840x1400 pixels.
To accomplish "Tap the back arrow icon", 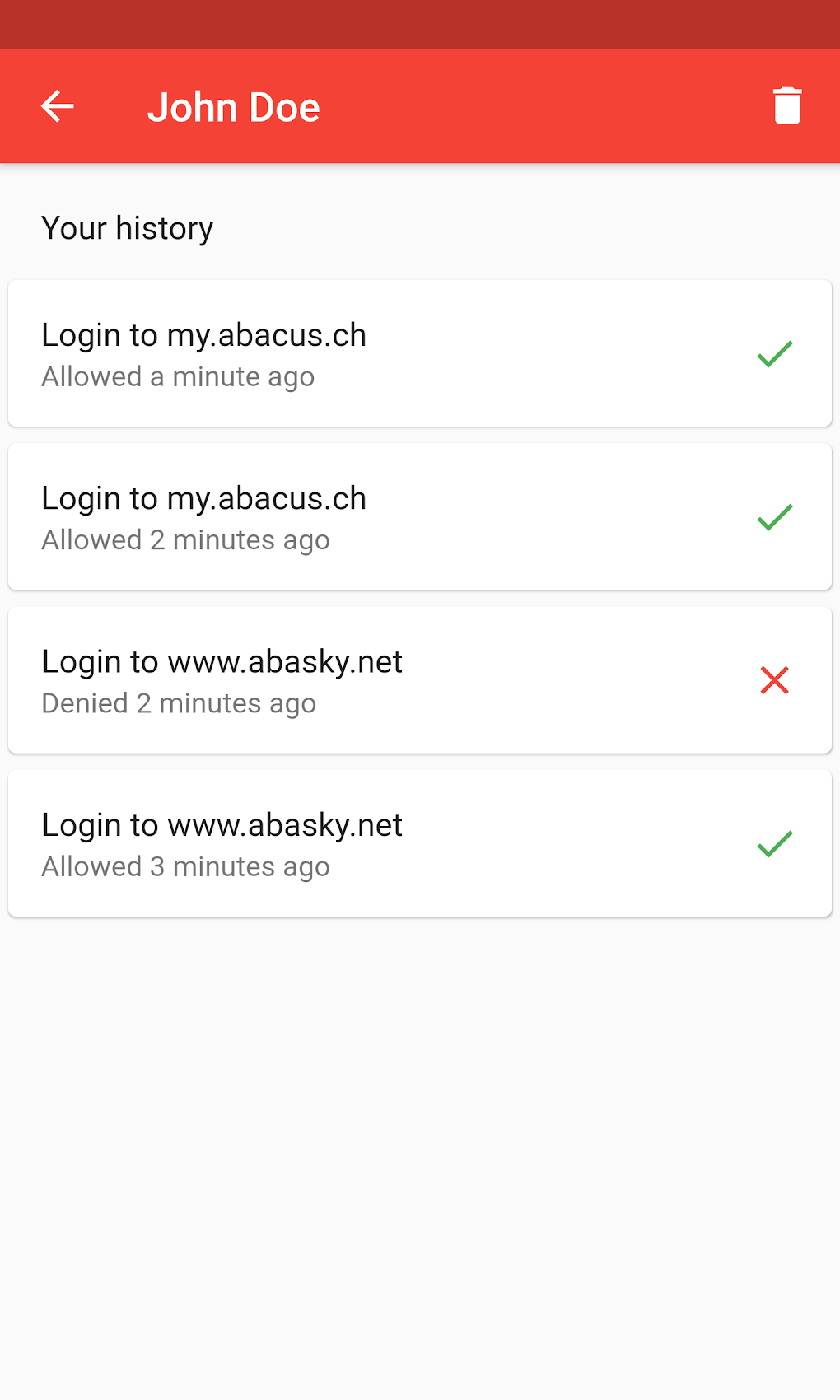I will 58,106.
